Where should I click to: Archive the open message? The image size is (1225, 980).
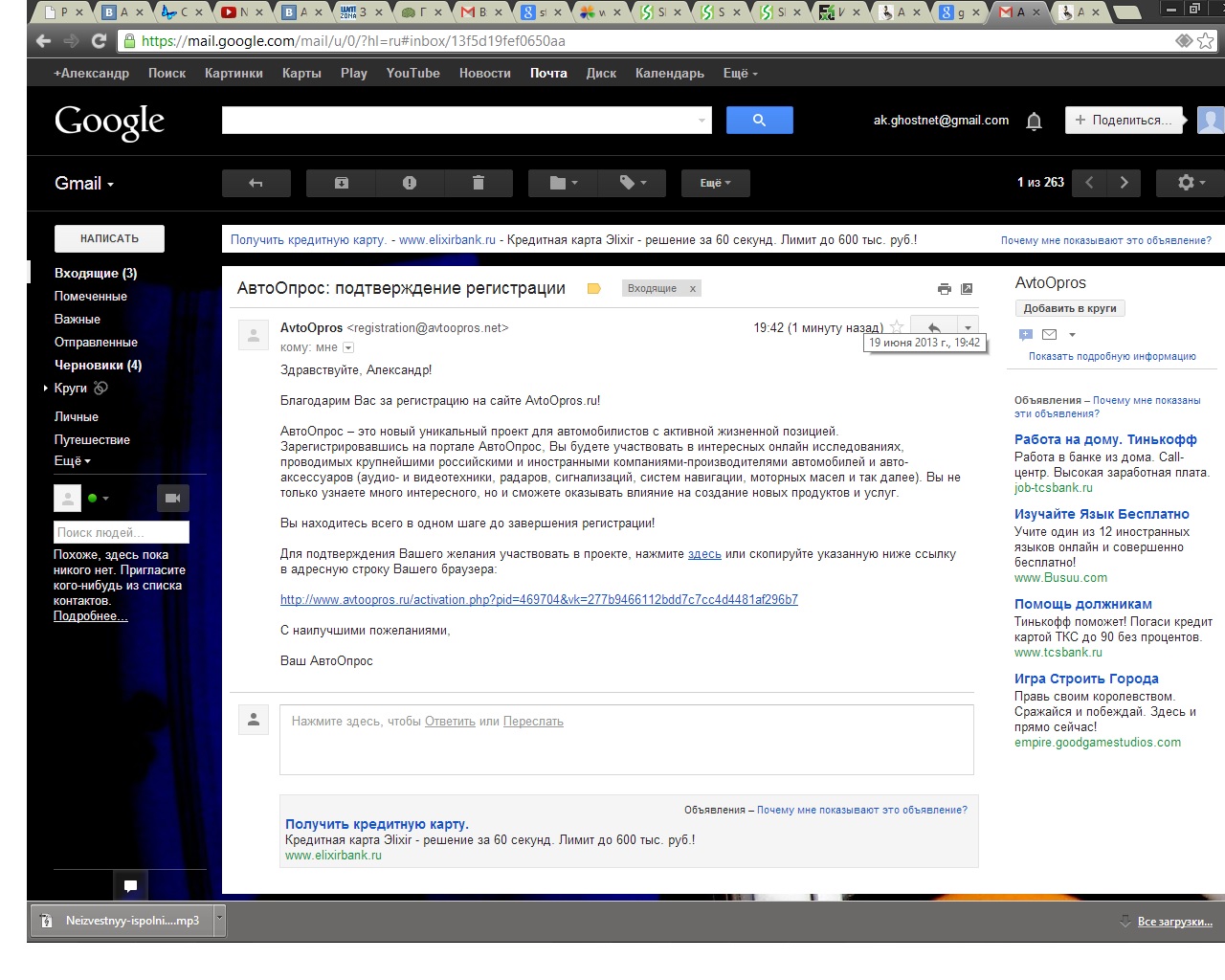point(341,183)
